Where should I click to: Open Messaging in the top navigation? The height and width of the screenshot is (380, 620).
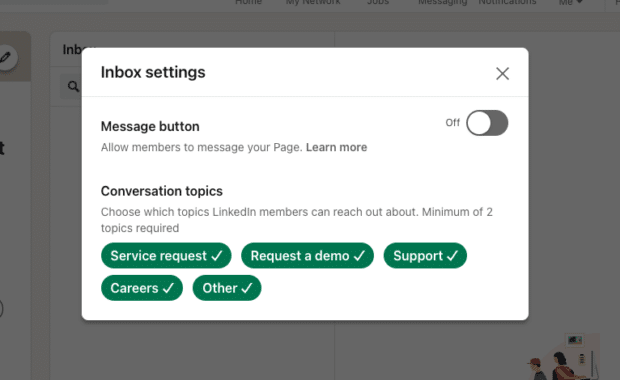[442, 2]
